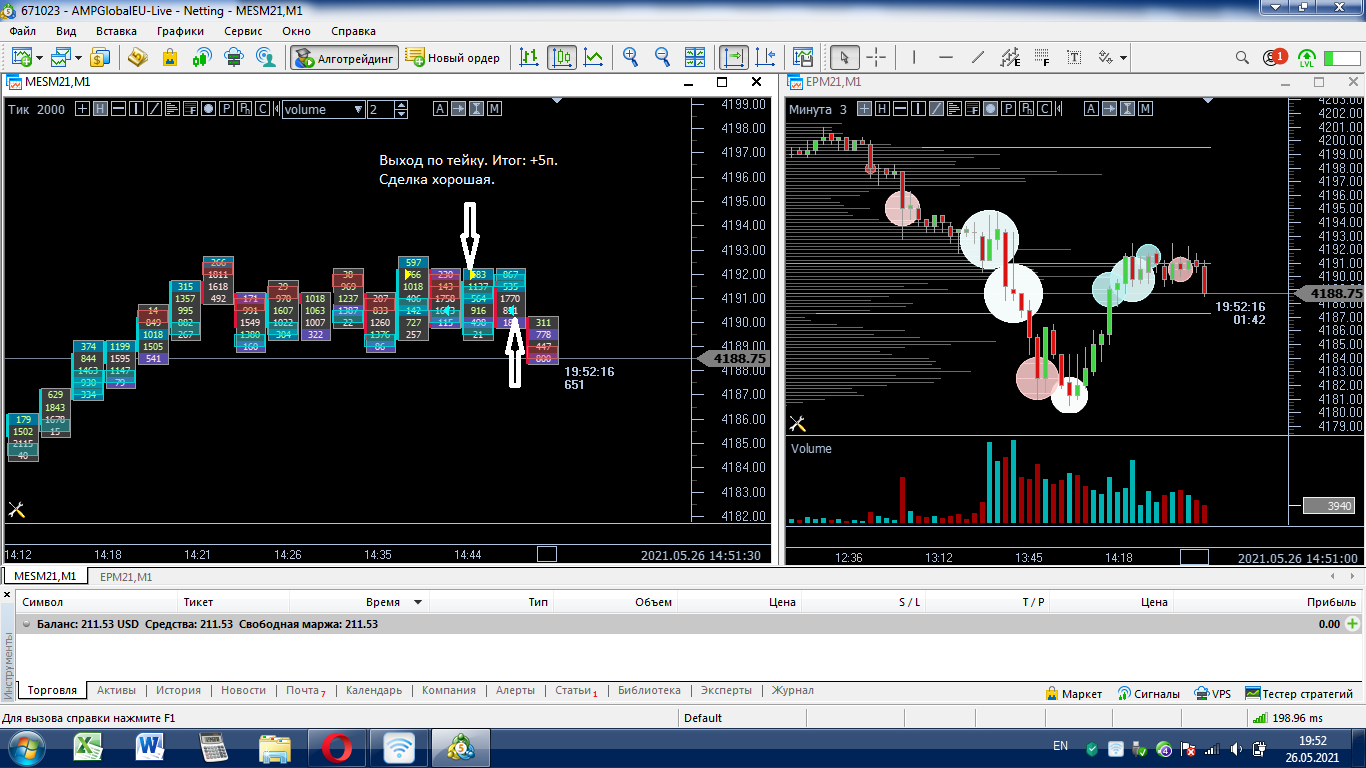Toggle the P button in MESM21 chart panel
Screen dimensions: 1366x768
(227, 109)
